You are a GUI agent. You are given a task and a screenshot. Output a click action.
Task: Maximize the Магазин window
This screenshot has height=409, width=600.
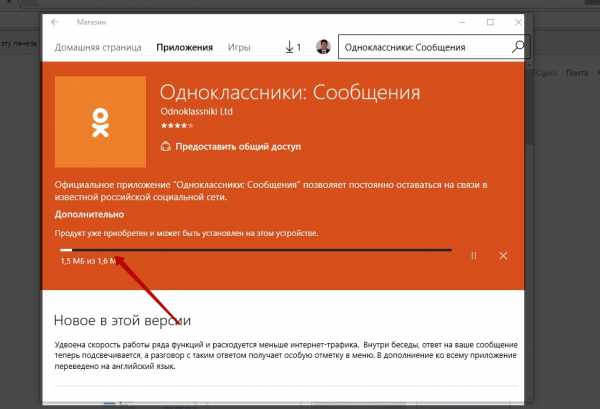click(x=490, y=22)
